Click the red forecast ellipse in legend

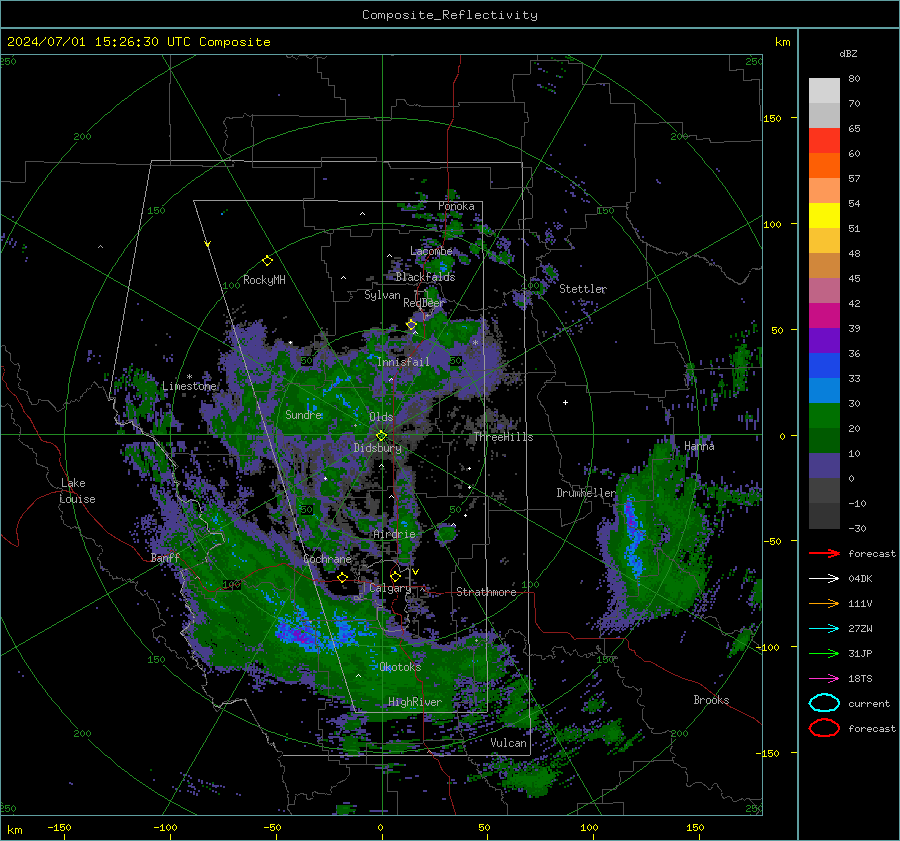click(824, 728)
